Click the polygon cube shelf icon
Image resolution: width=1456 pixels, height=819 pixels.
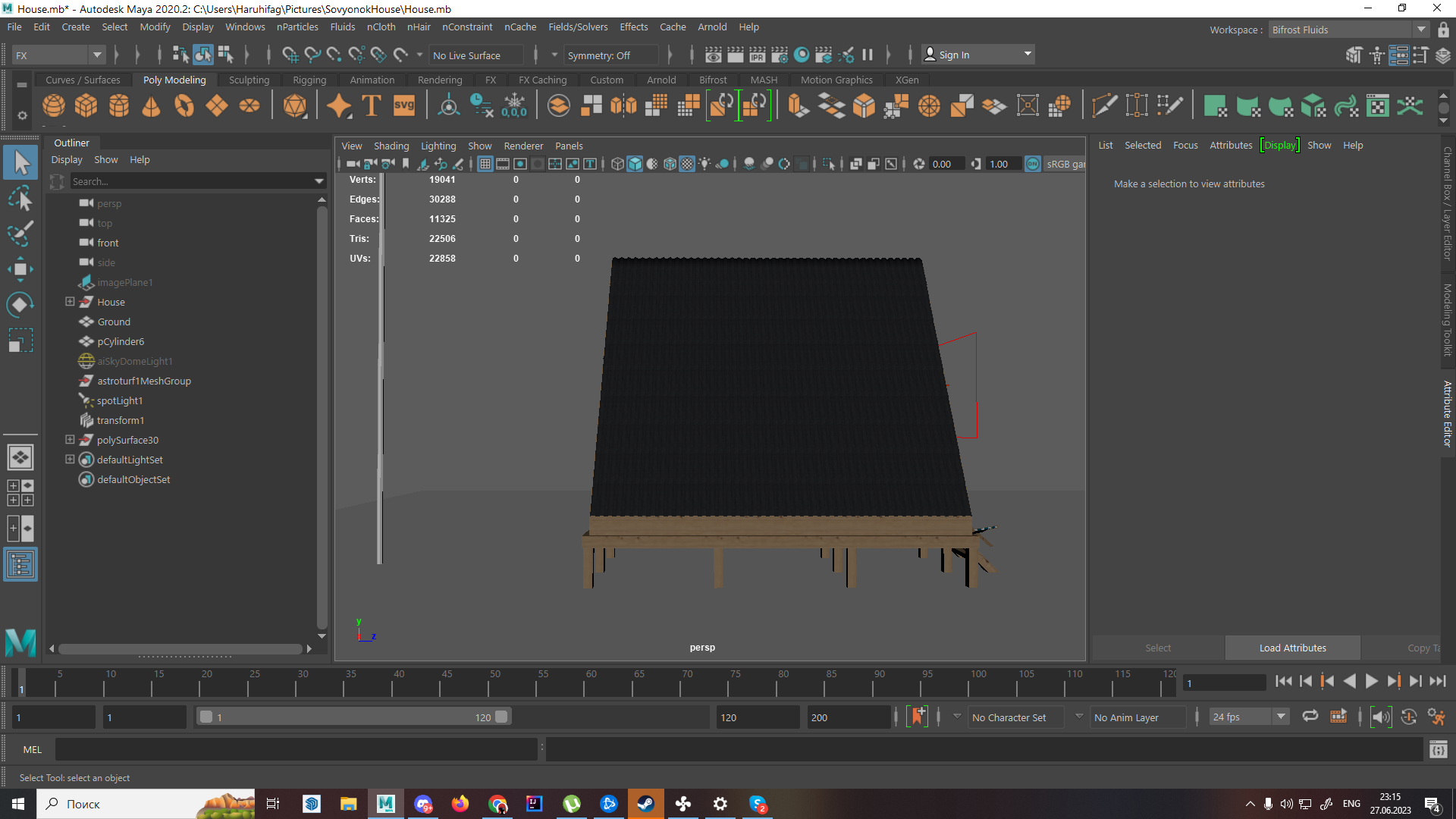(86, 106)
